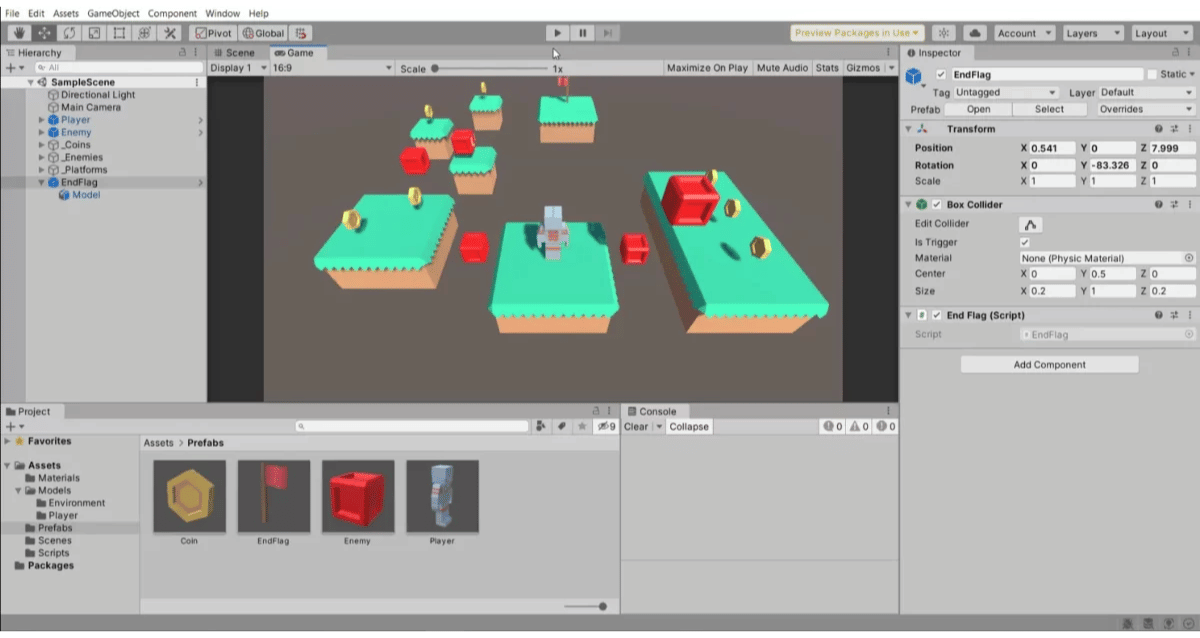Switch to the Scene view tab
Viewport: 1200px width, 638px height.
coord(238,52)
